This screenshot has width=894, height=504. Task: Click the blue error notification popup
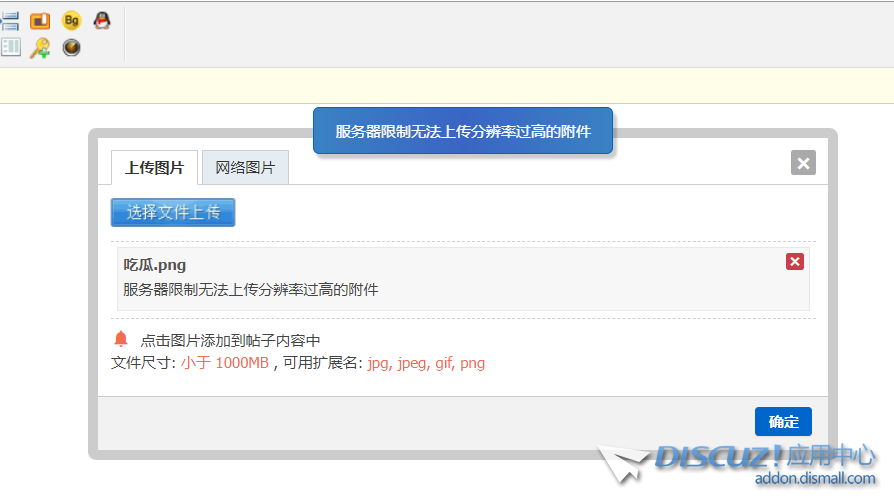point(463,131)
